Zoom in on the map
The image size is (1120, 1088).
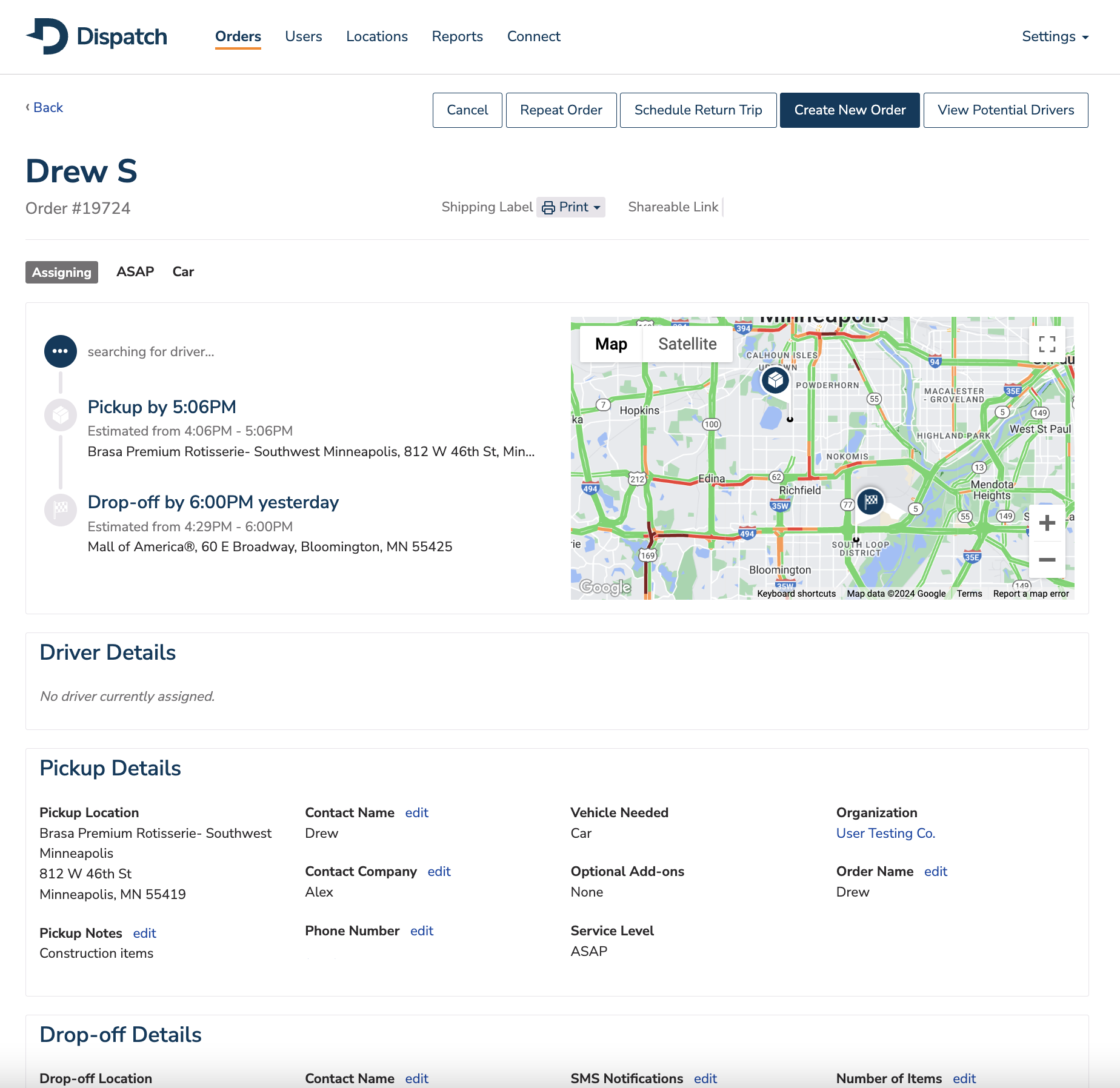(1046, 522)
